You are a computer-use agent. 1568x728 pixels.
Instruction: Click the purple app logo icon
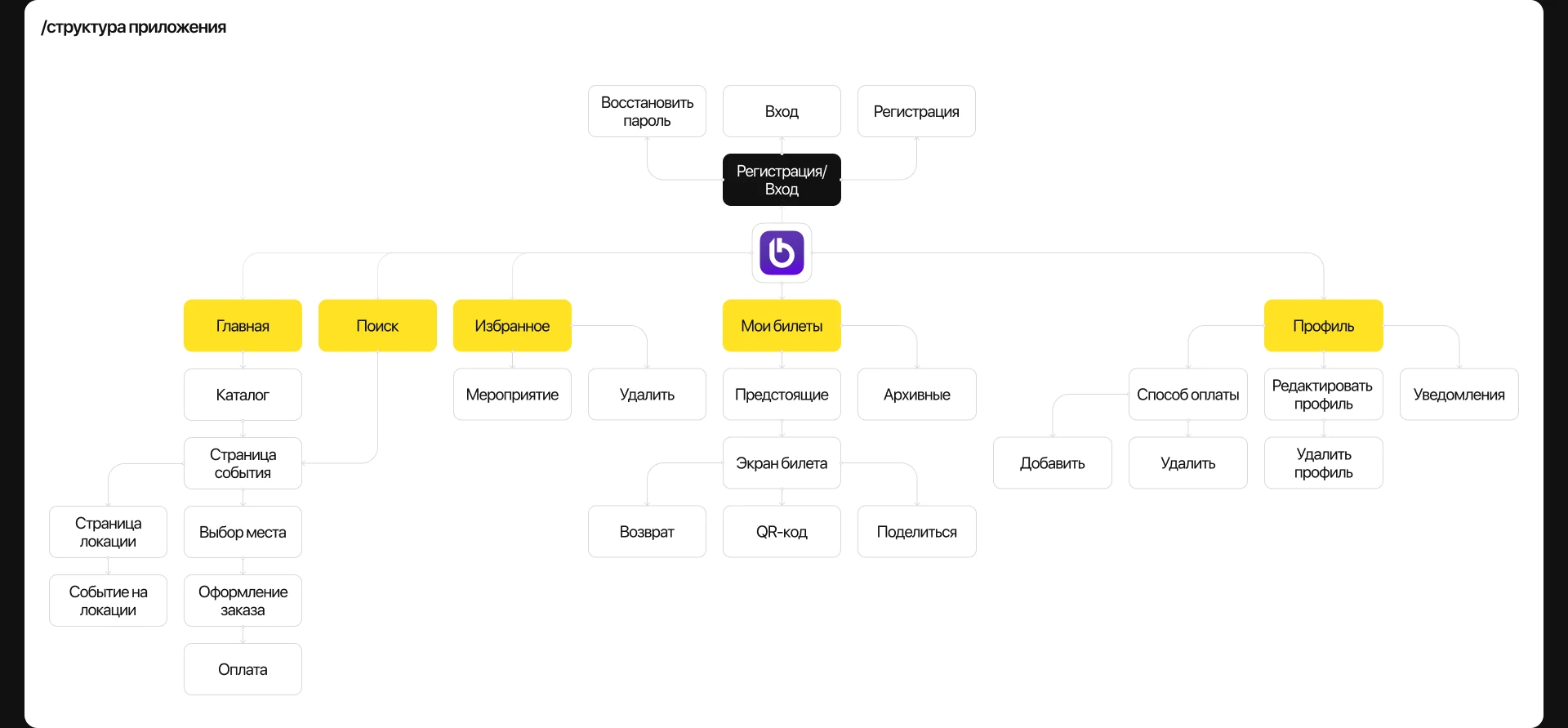click(782, 252)
